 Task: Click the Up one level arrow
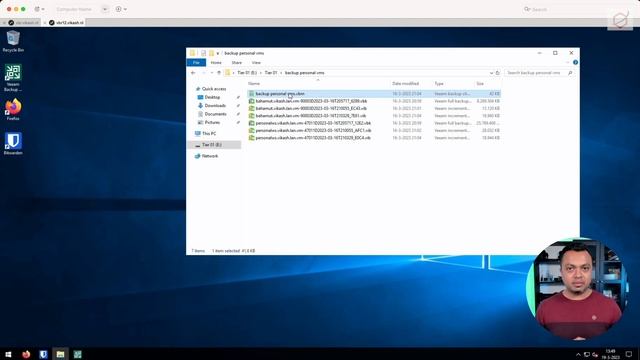point(219,73)
